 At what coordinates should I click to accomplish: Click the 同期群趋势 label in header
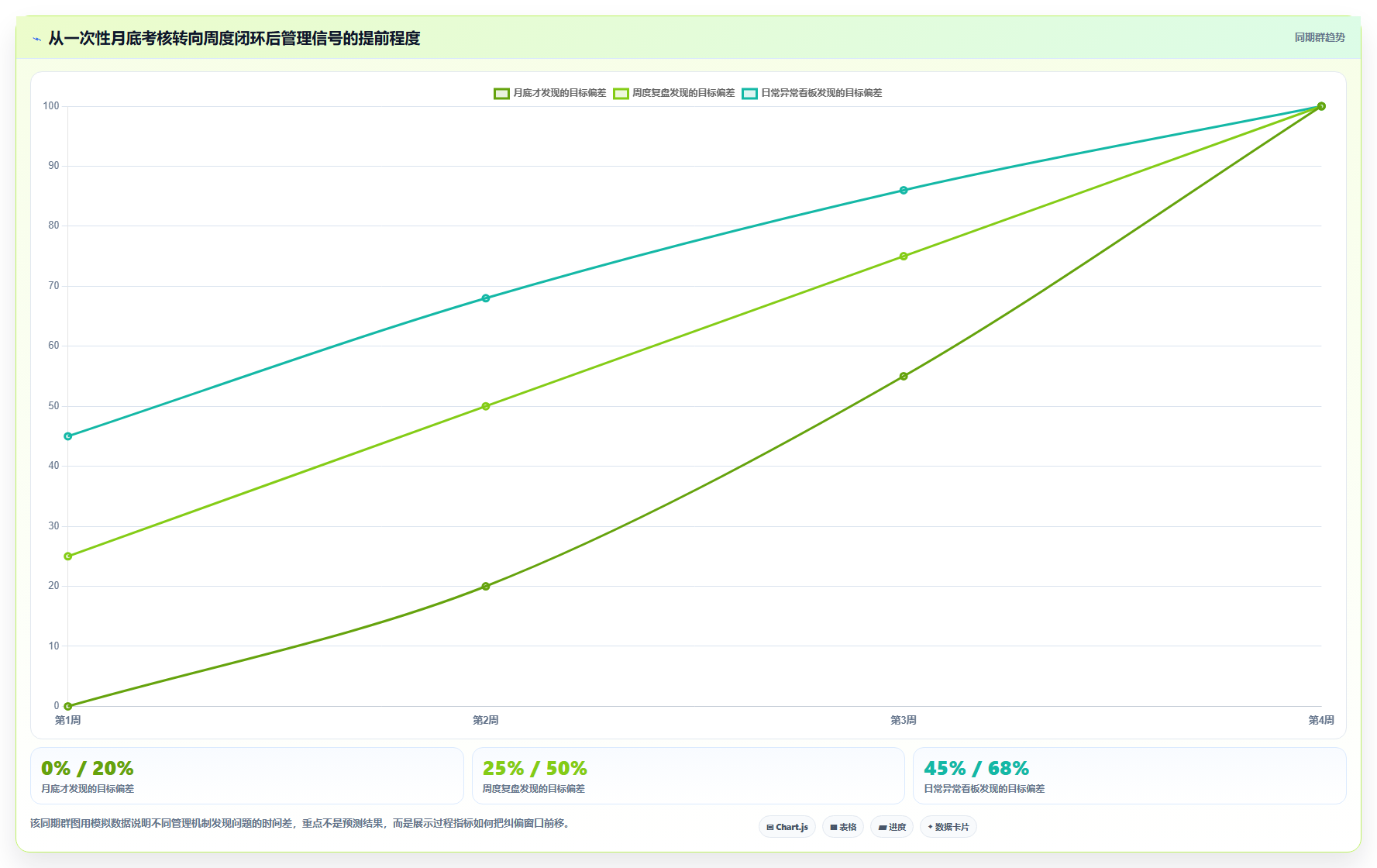pos(1320,37)
